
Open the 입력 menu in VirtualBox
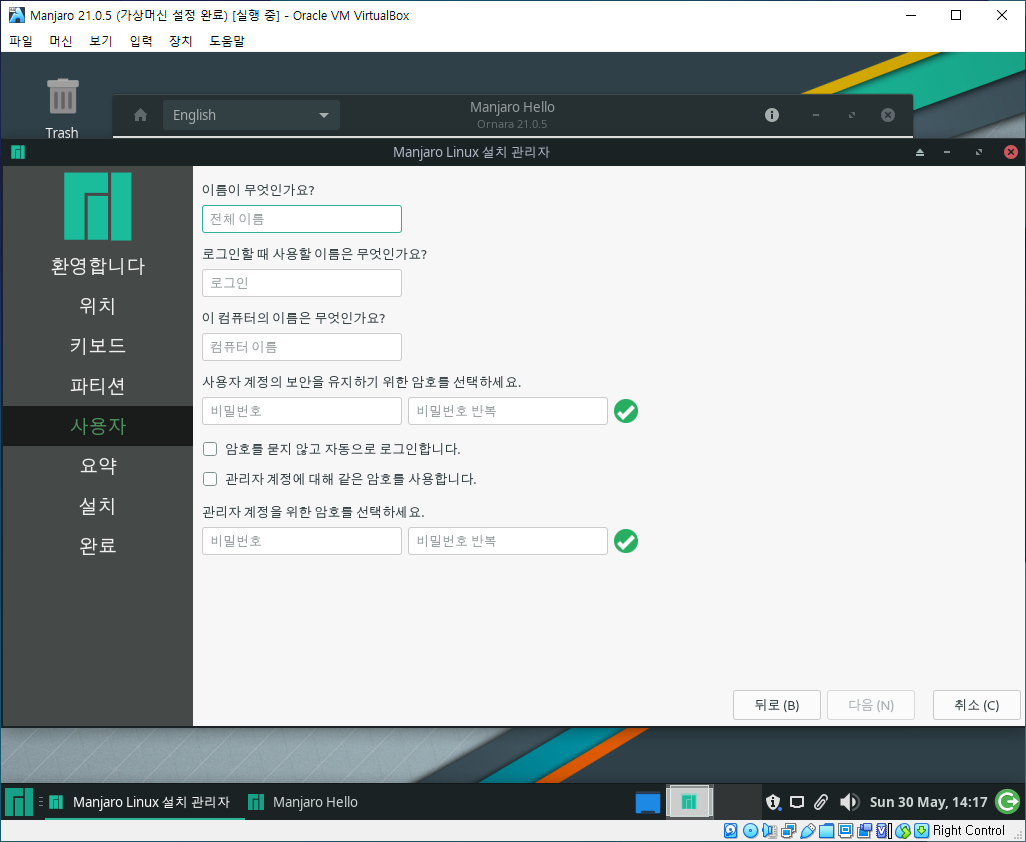tap(141, 41)
